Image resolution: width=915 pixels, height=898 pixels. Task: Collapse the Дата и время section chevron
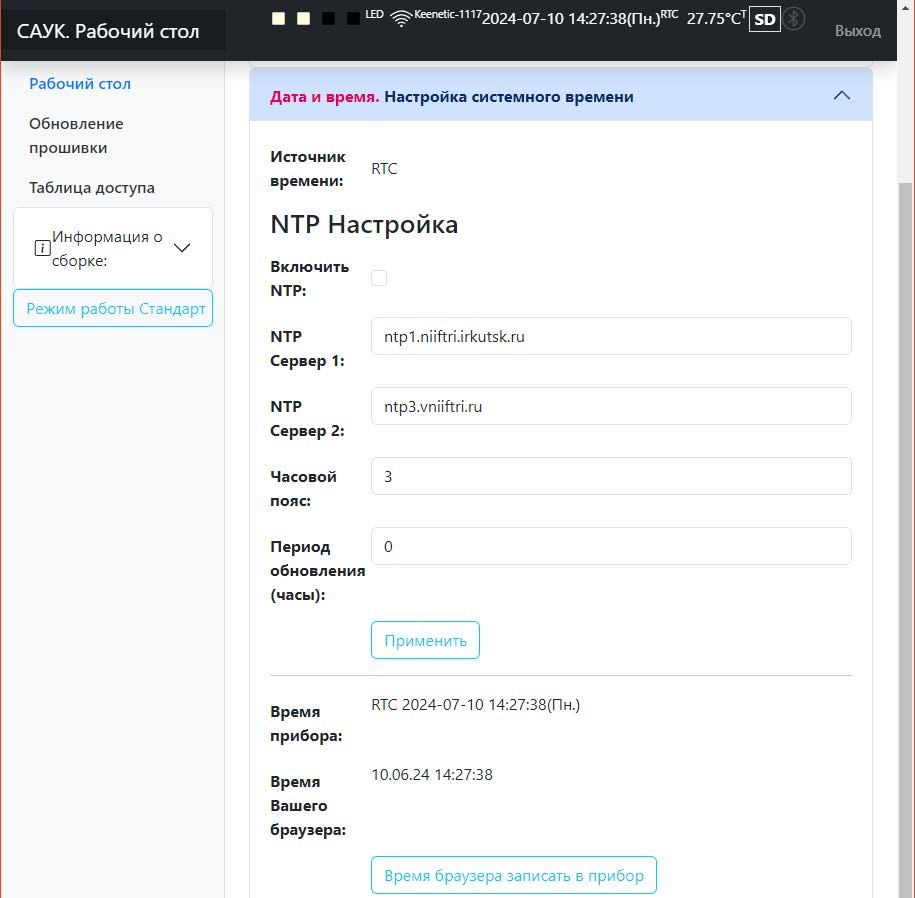click(842, 96)
